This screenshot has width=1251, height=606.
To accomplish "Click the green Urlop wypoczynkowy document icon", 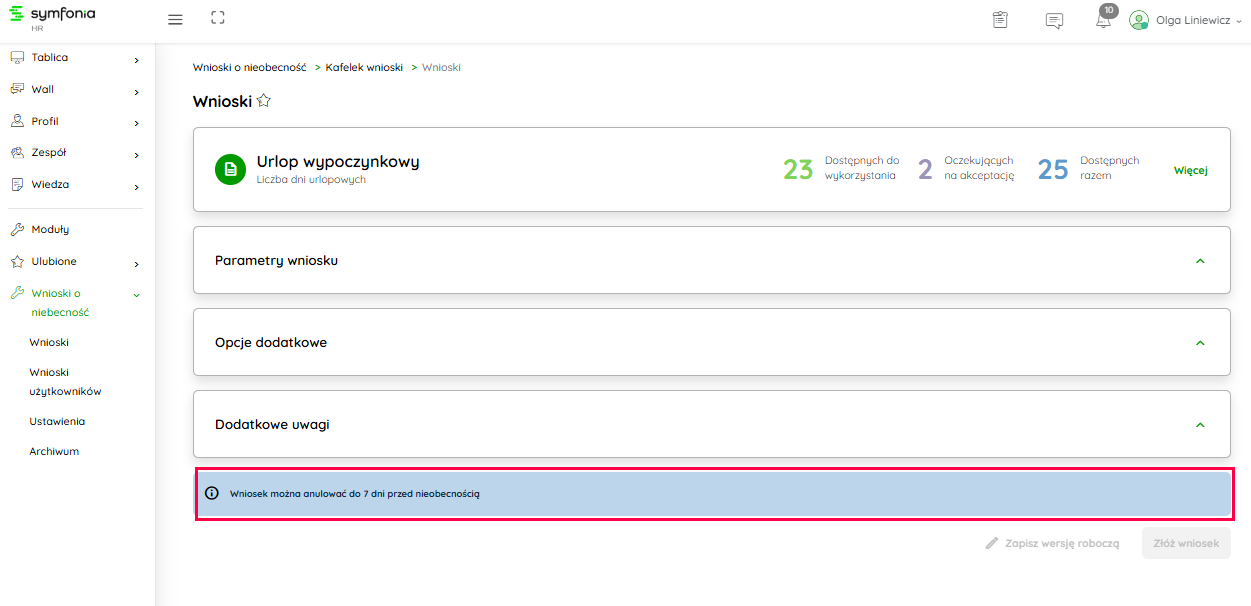I will 230,169.
